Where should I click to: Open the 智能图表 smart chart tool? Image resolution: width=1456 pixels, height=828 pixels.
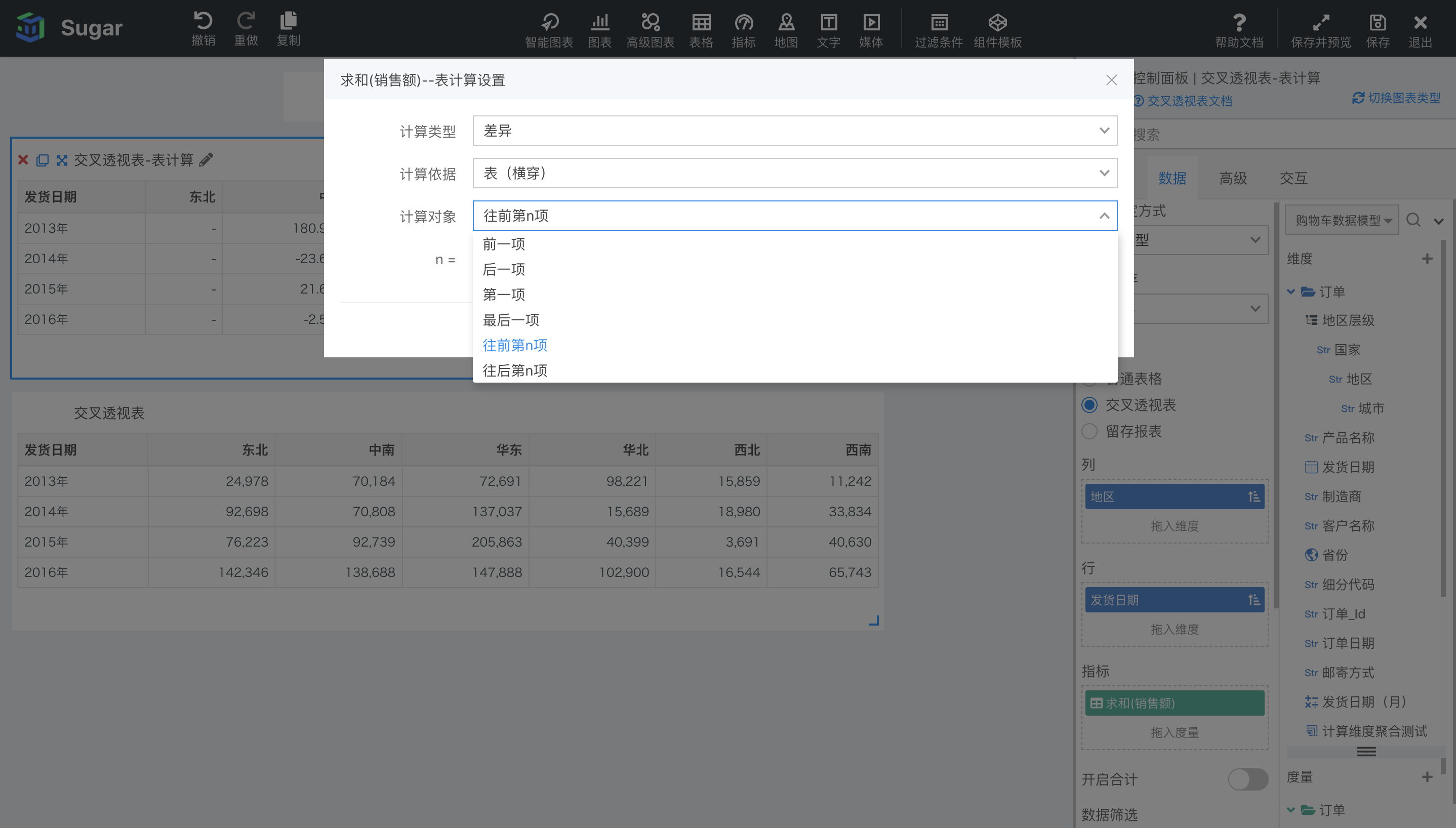point(549,30)
